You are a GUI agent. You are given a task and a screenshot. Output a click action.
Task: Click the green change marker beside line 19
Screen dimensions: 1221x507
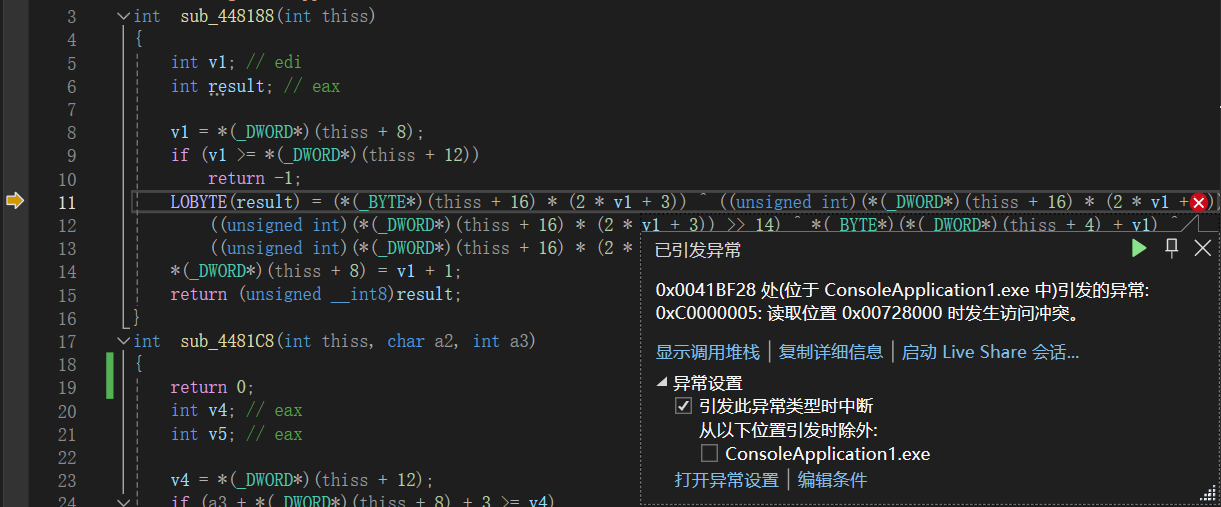pyautogui.click(x=110, y=377)
